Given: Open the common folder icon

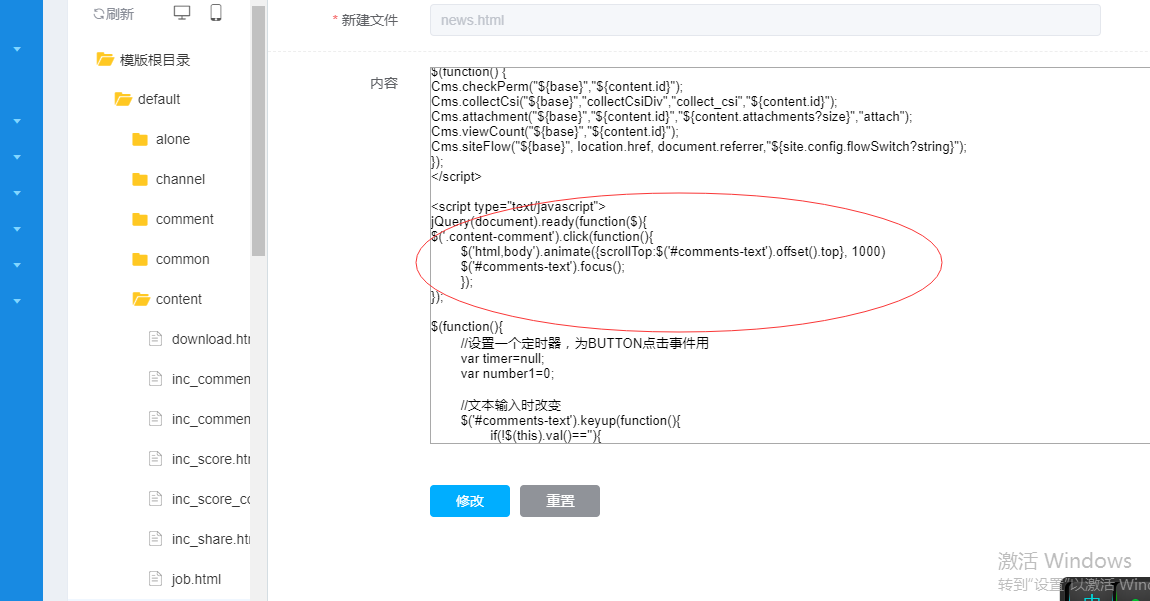Looking at the screenshot, I should tap(140, 259).
